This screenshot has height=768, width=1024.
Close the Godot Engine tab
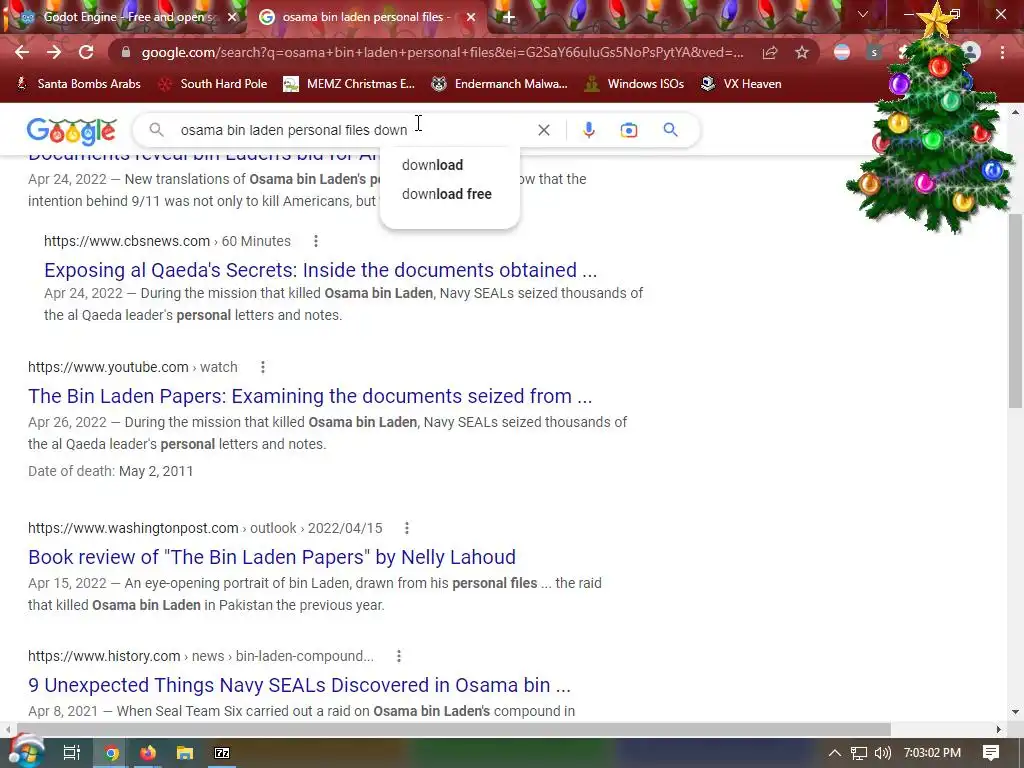point(232,17)
